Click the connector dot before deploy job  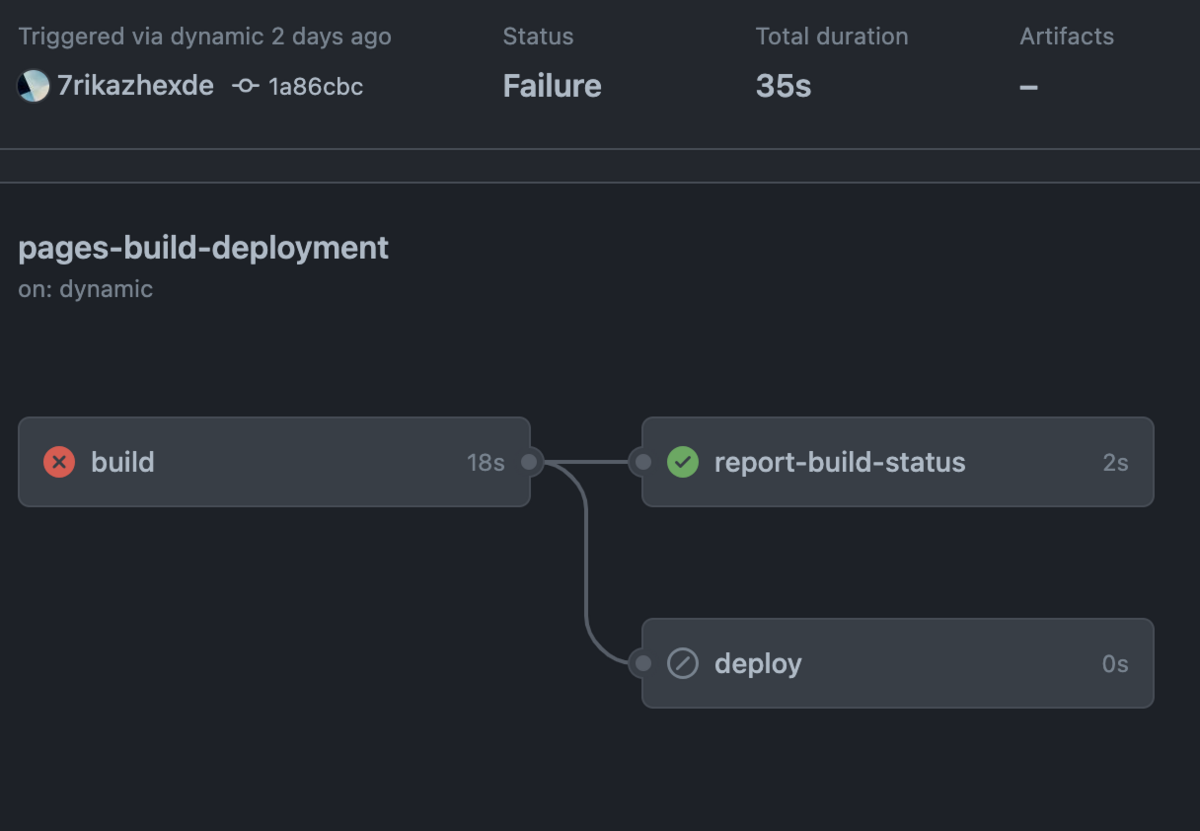tap(641, 662)
